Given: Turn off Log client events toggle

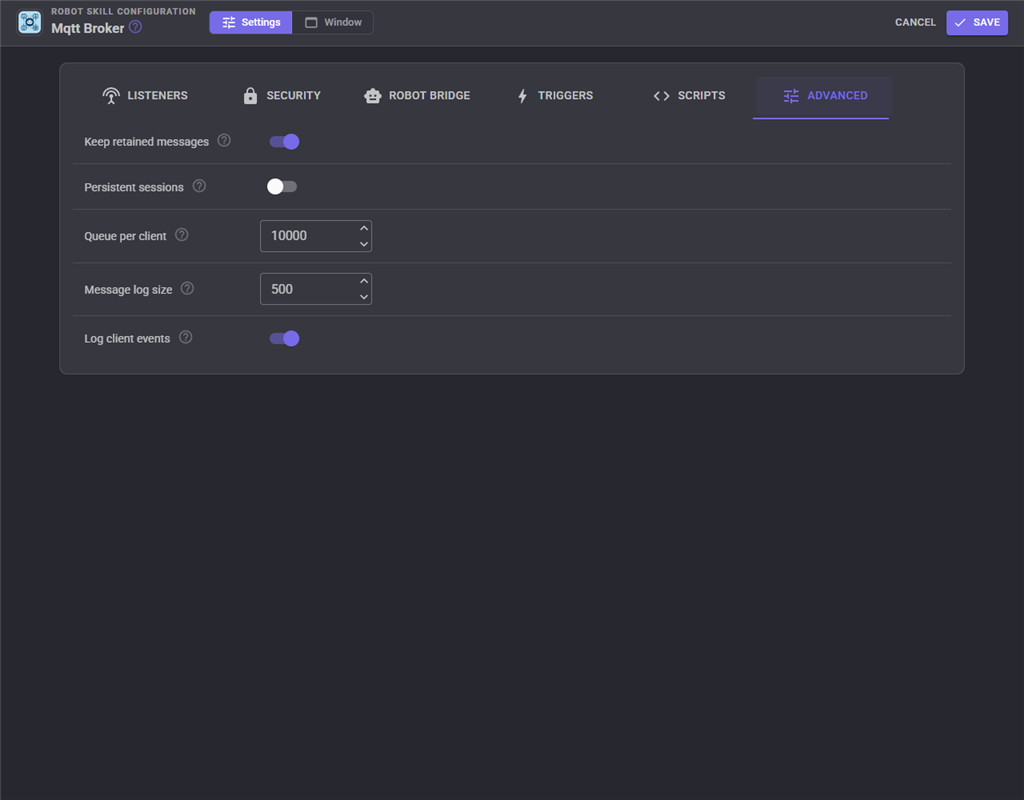Looking at the screenshot, I should [284, 338].
